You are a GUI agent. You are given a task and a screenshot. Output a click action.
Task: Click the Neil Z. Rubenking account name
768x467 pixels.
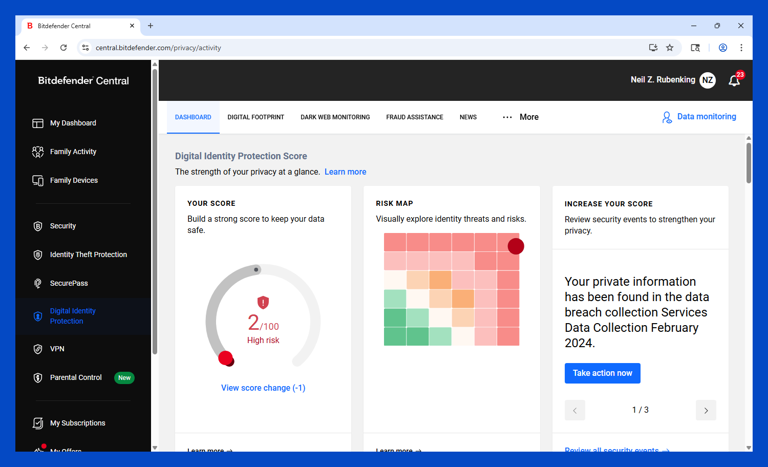click(663, 80)
